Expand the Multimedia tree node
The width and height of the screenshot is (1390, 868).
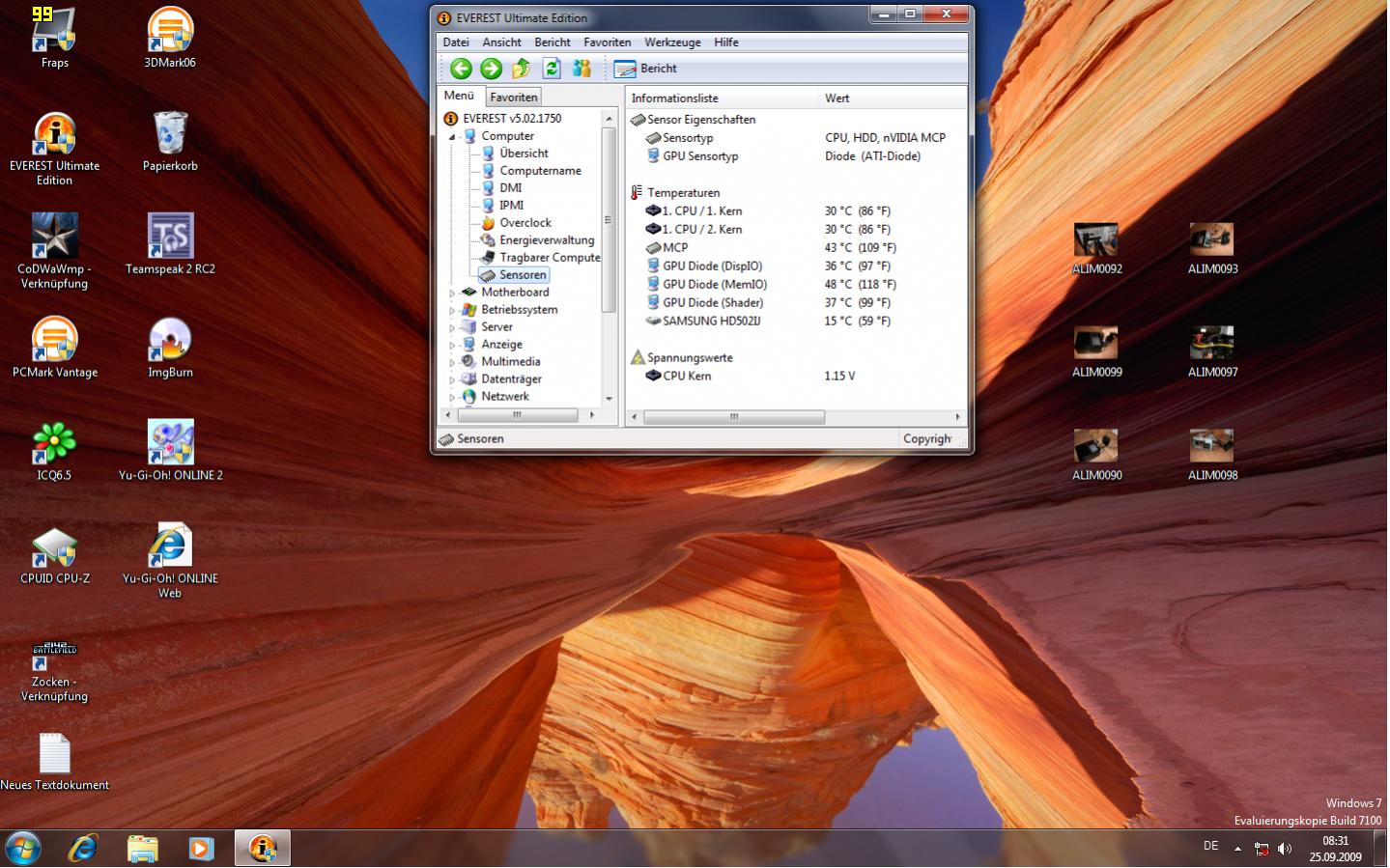452,362
